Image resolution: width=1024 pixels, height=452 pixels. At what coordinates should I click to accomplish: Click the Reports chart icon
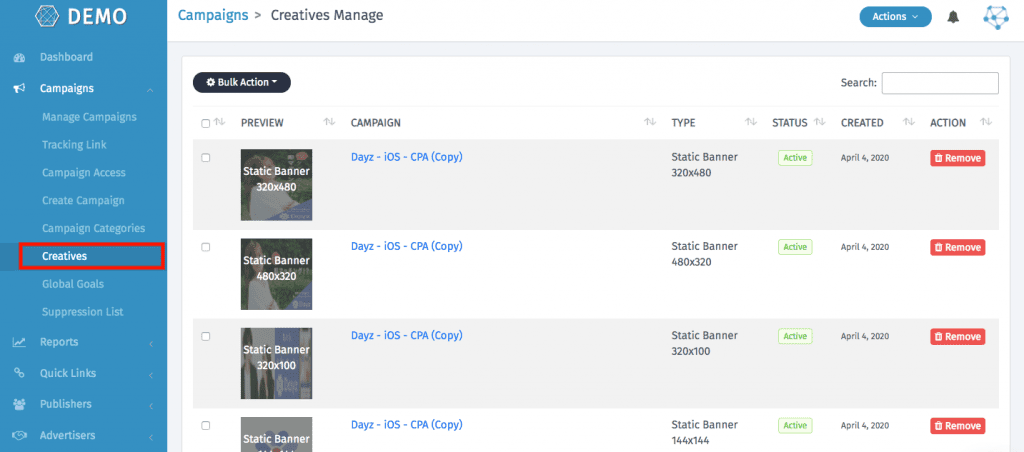pyautogui.click(x=19, y=342)
